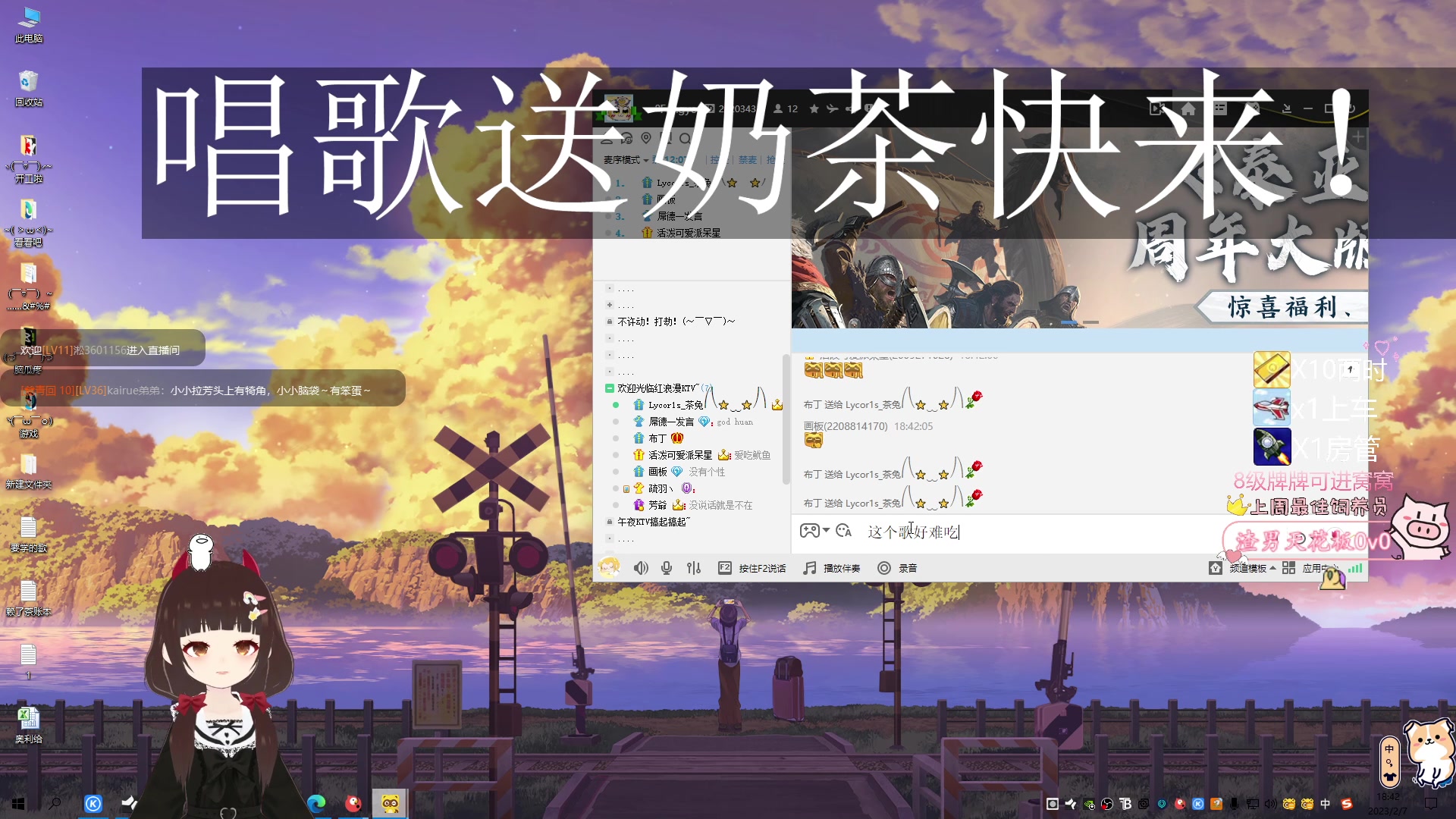The width and height of the screenshot is (1456, 819).
Task: Click the Windows Start button
Action: click(18, 804)
